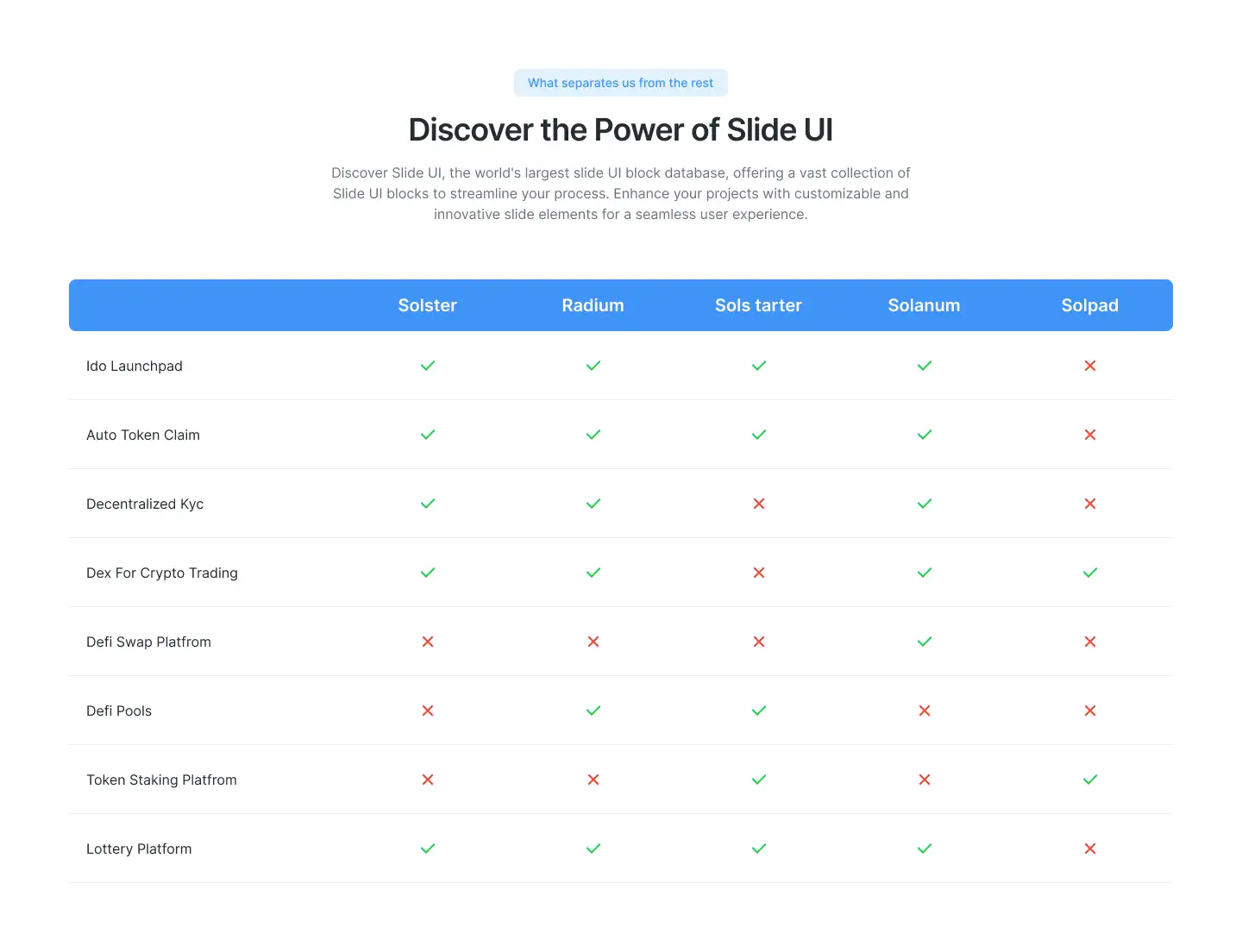
Task: Click Sols tarter's cross for Decentralized Kyc
Action: (x=759, y=504)
